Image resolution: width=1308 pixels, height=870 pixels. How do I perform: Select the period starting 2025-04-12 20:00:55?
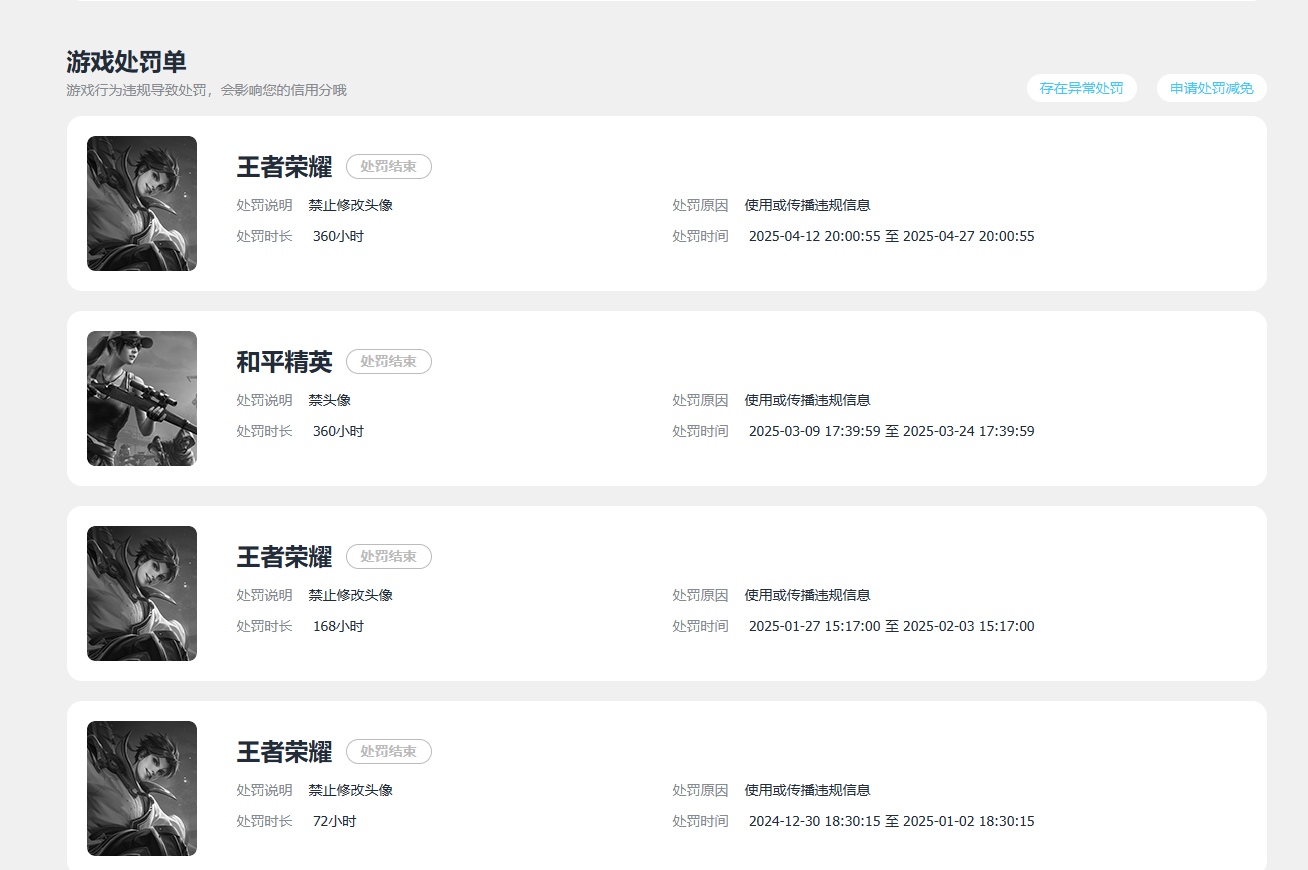tap(892, 236)
